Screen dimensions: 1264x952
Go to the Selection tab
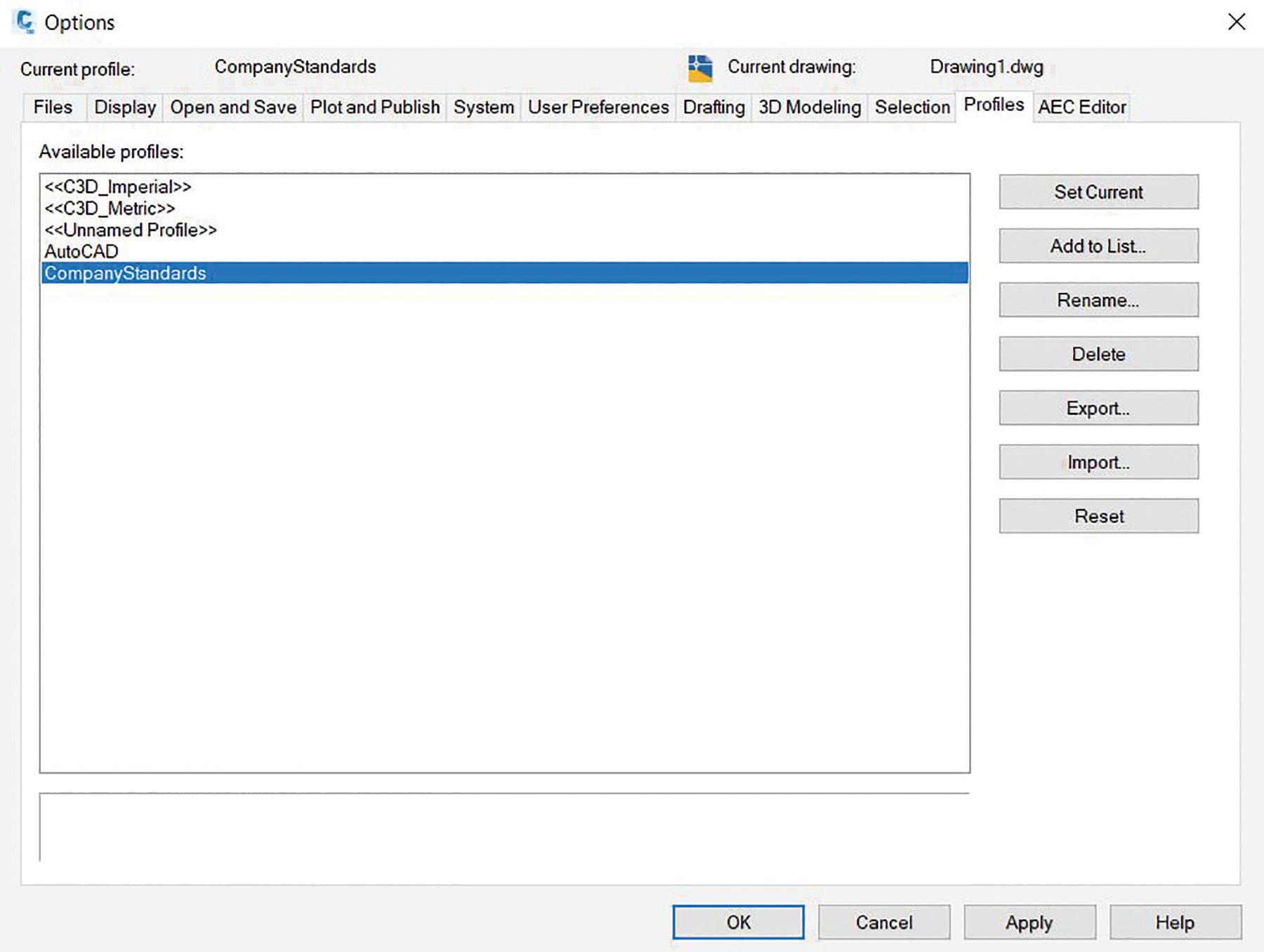click(x=912, y=107)
